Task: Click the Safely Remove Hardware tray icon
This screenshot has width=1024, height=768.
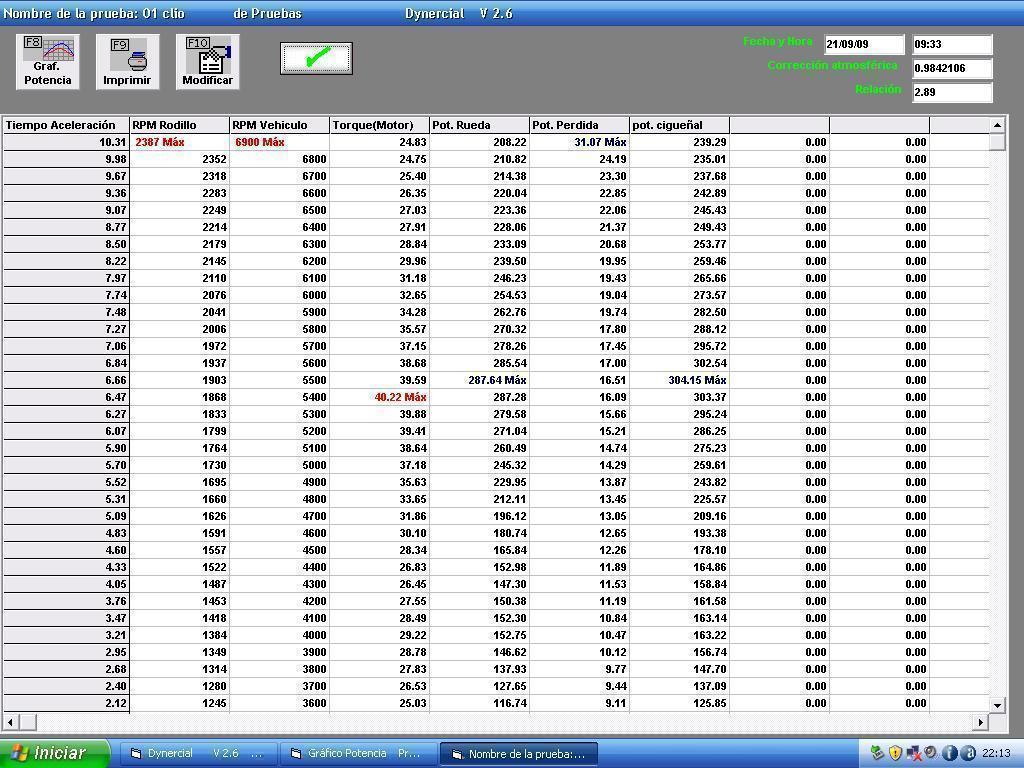Action: tap(877, 753)
